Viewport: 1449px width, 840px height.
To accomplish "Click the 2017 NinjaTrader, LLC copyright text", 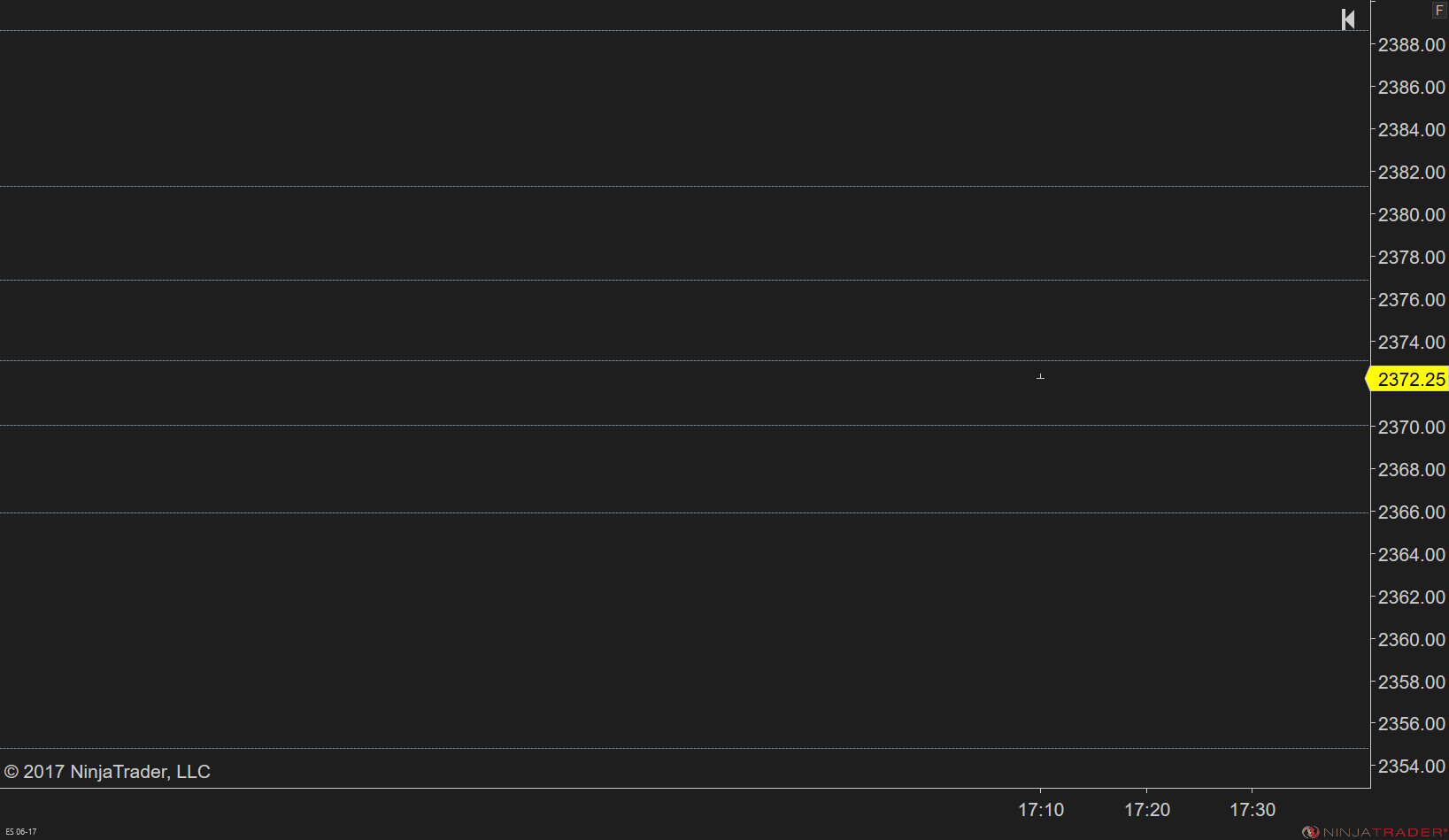I will click(107, 772).
